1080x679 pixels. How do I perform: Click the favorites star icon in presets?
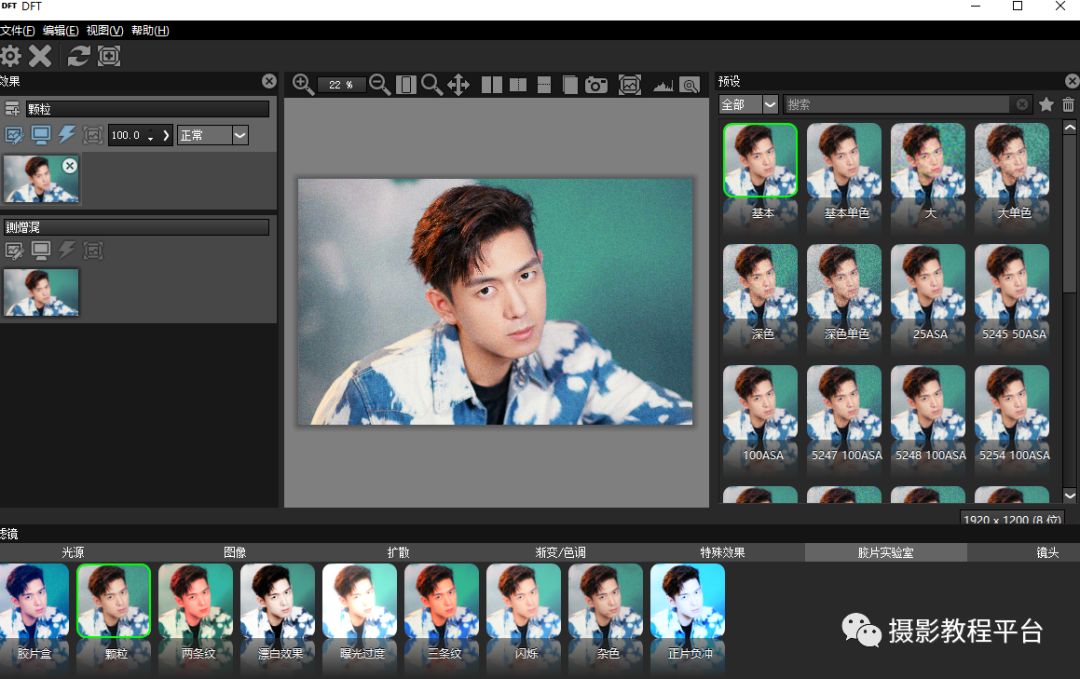[1046, 105]
